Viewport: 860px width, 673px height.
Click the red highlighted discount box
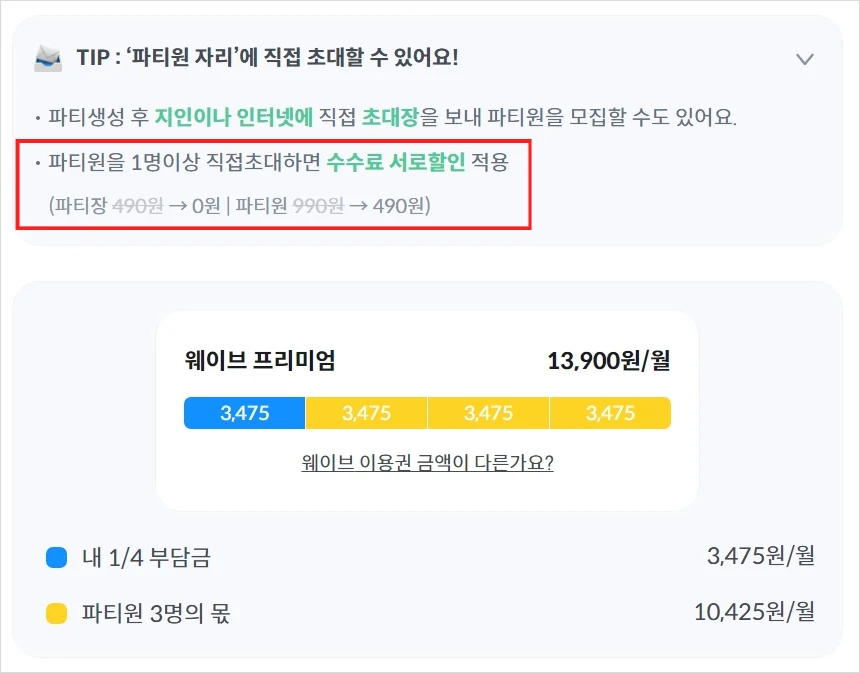(272, 186)
